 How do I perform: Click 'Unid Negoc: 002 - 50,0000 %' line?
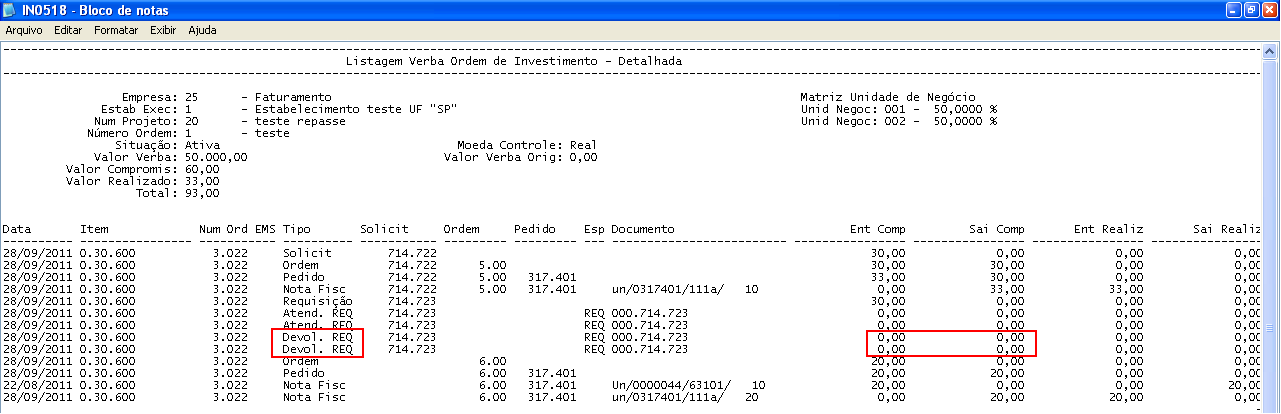898,121
